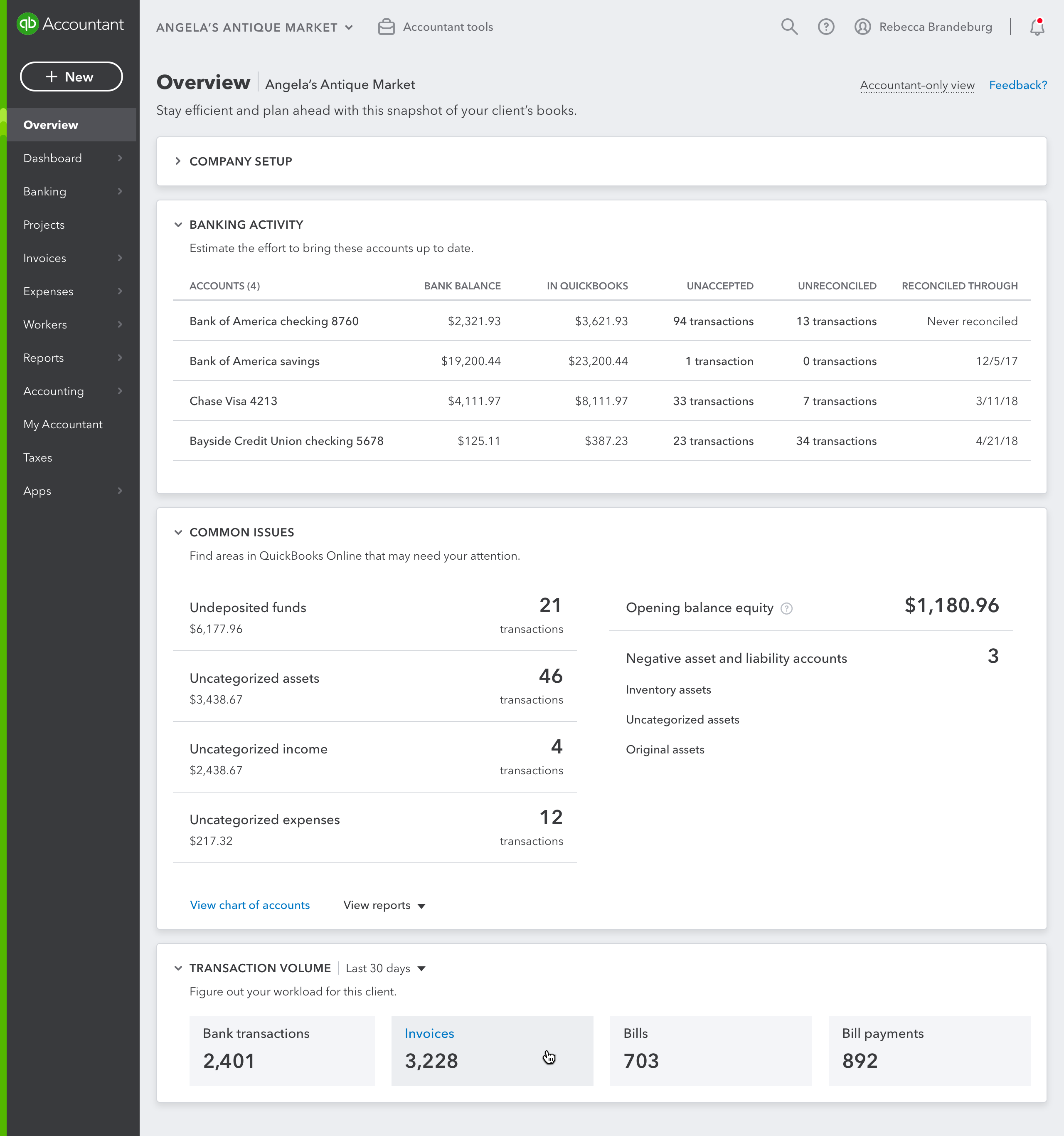
Task: Expand the Company Setup section
Action: [177, 161]
